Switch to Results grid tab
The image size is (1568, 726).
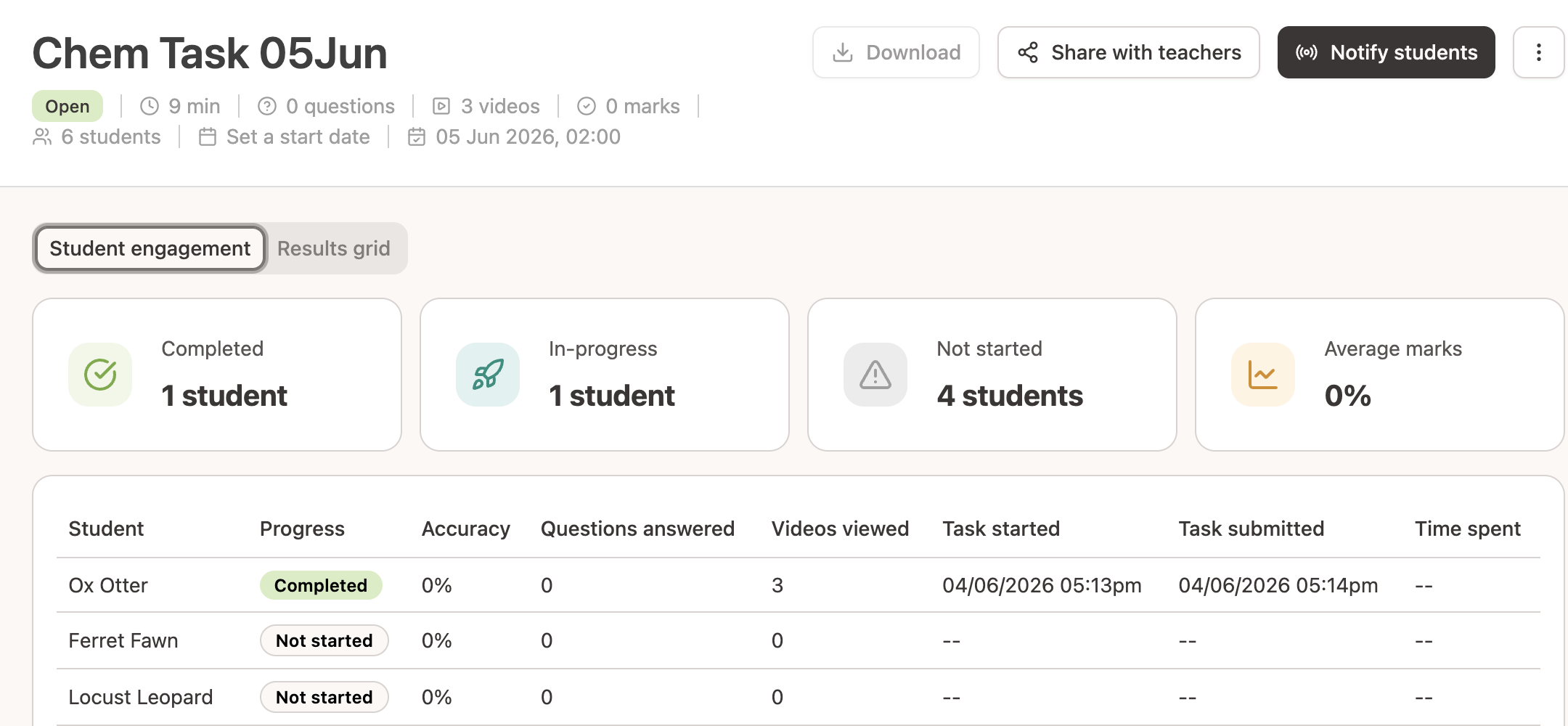tap(334, 248)
